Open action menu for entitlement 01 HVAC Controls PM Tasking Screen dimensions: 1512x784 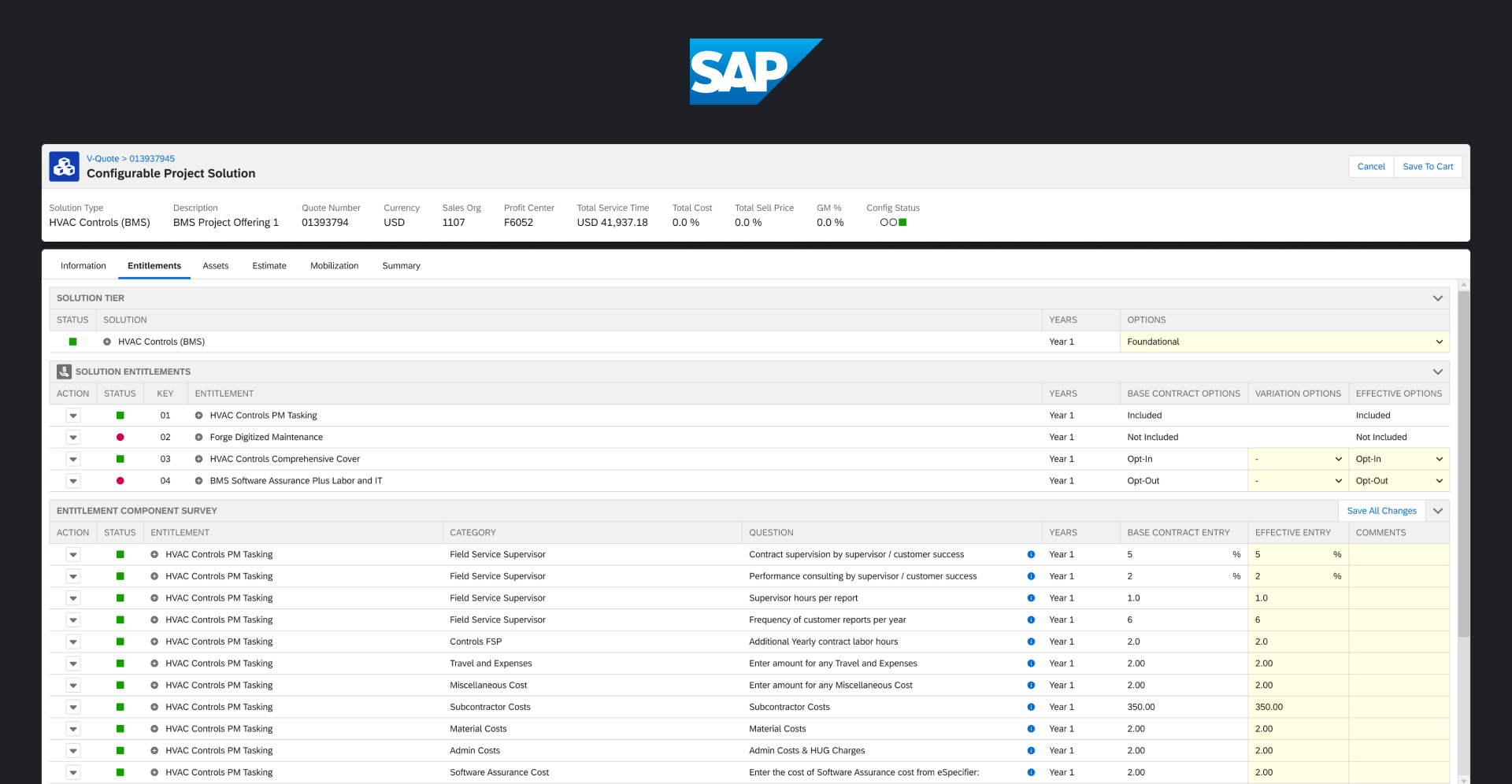73,416
